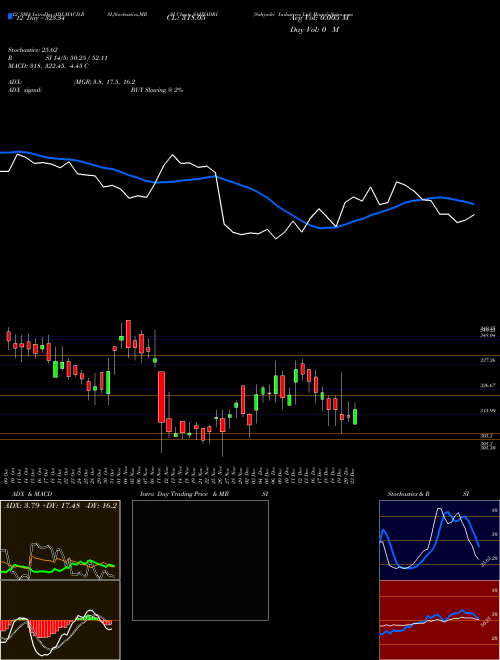The image size is (500, 660).
Task: Click the 'BUY Slowing @ 2%' signal text
Action: pyautogui.click(x=157, y=90)
